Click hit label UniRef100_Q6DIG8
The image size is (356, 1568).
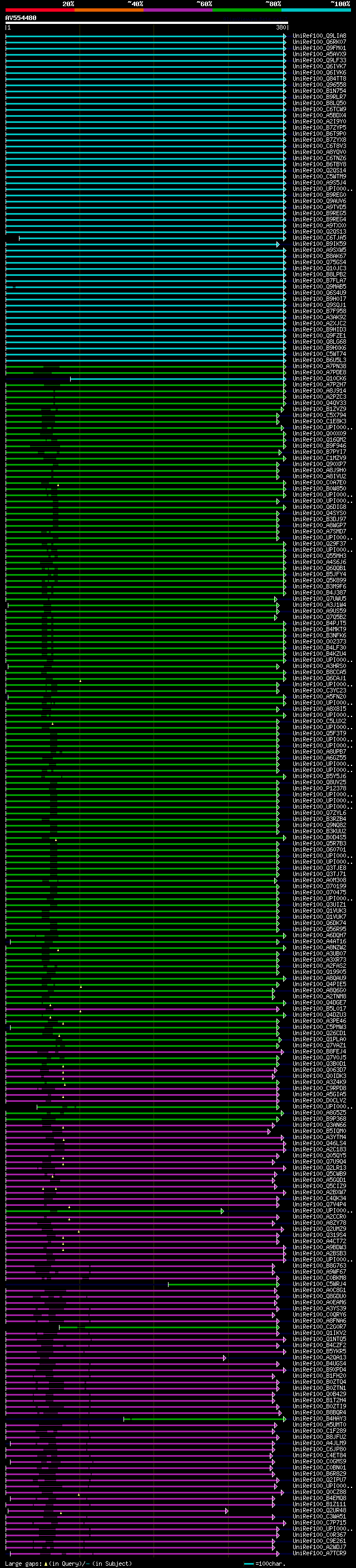(x=319, y=507)
